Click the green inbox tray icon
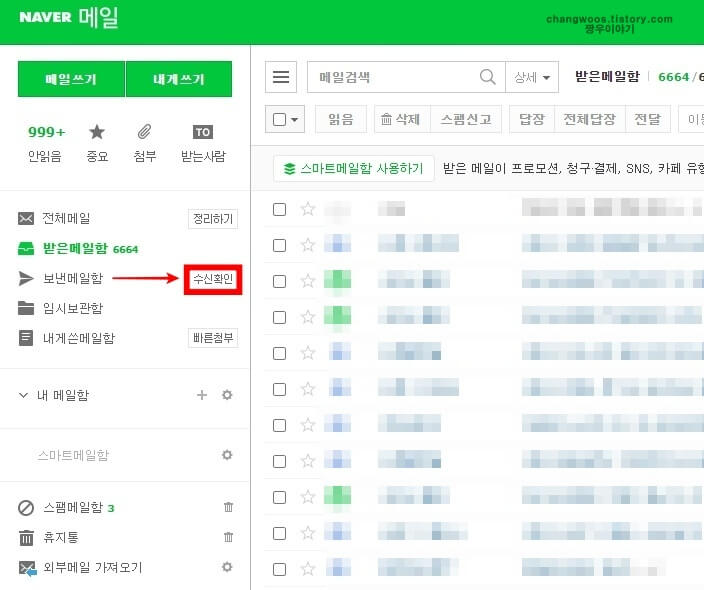The height and width of the screenshot is (590, 704). click(x=26, y=248)
